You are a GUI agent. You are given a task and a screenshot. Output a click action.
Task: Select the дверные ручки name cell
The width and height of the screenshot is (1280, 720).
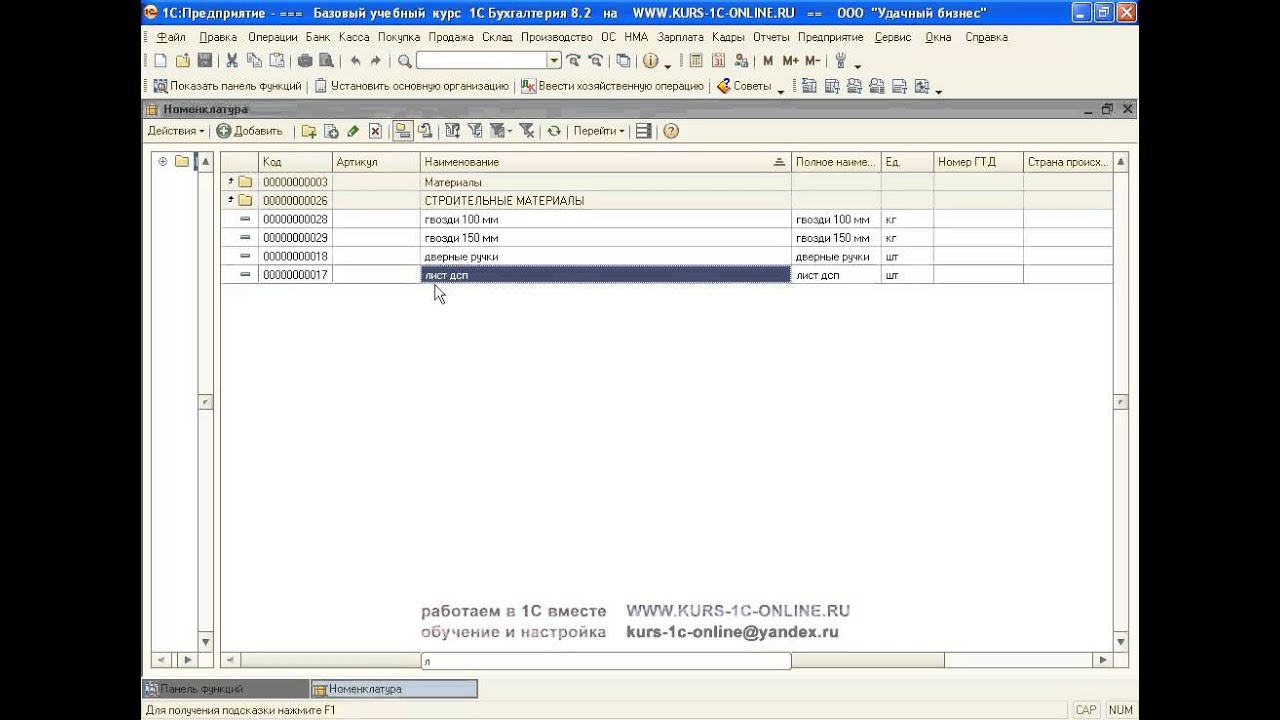click(x=605, y=256)
